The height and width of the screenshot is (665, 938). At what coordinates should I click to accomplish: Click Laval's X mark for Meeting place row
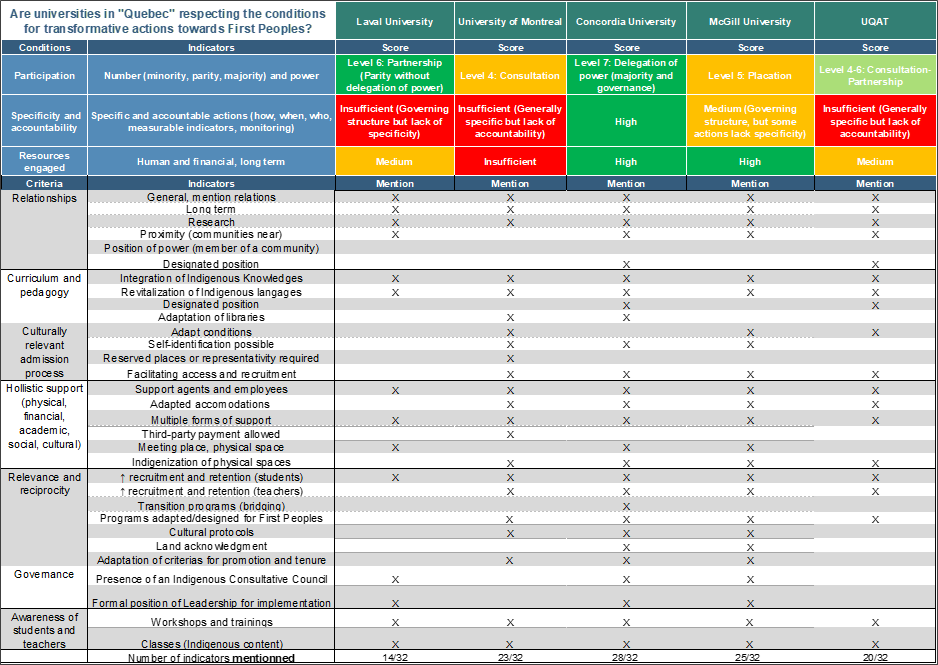point(395,448)
